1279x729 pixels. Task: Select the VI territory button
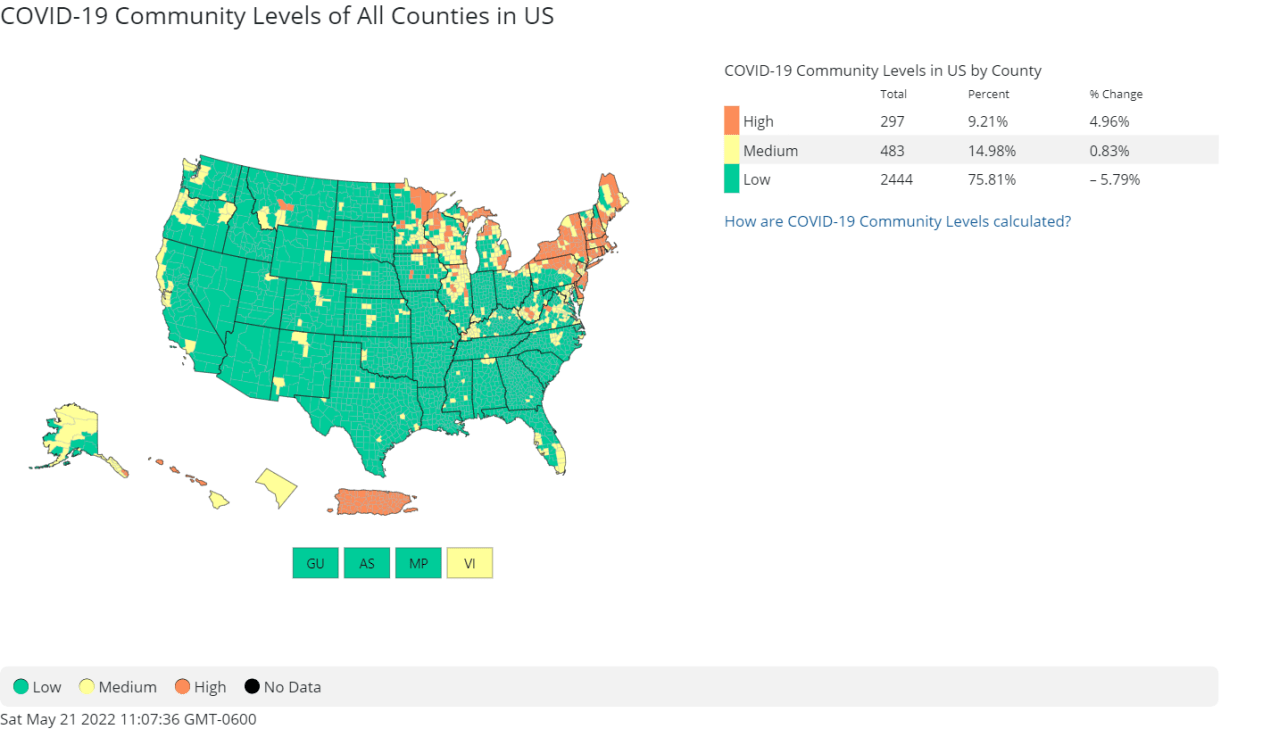[469, 562]
